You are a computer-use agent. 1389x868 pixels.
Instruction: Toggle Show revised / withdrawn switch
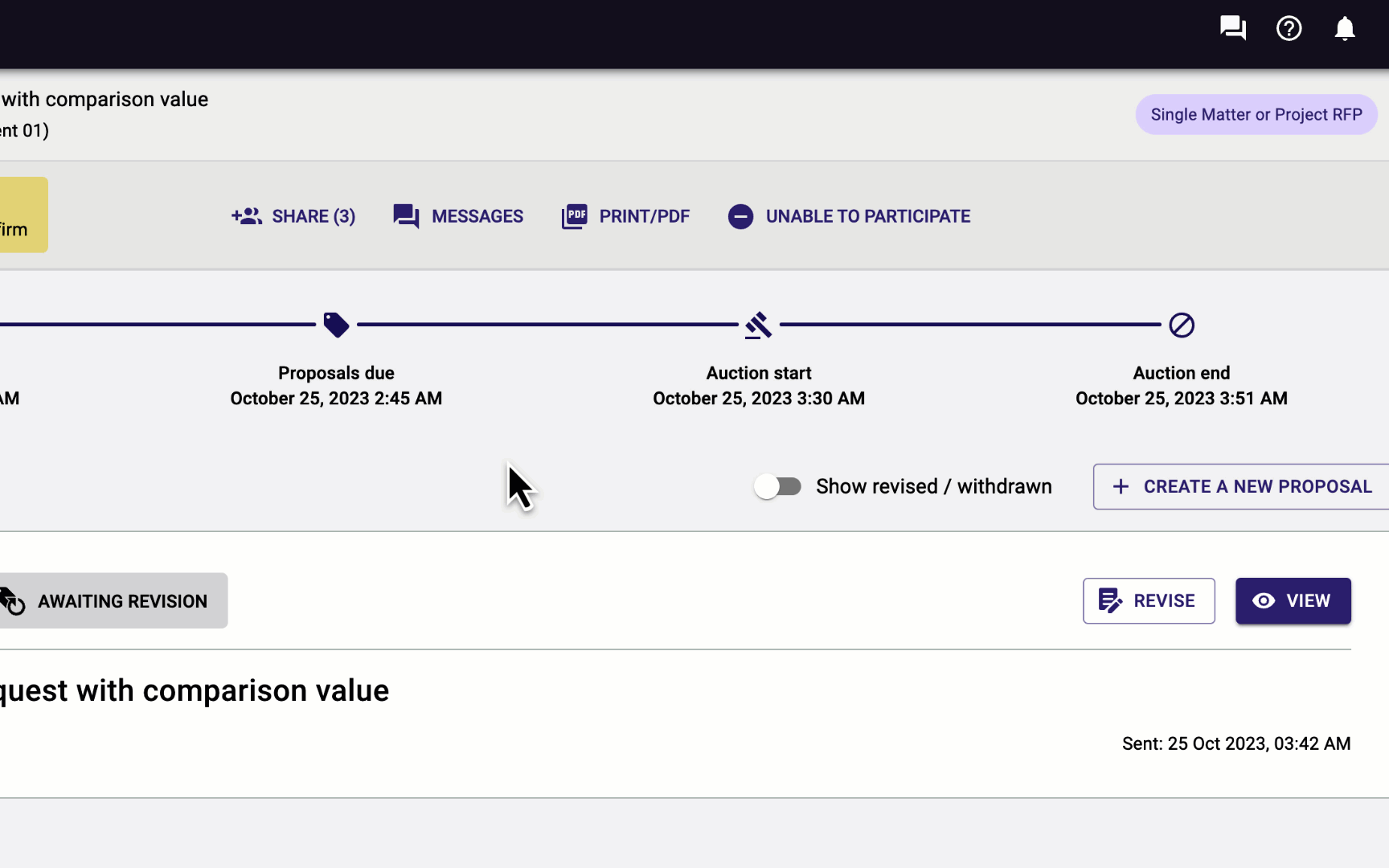[x=777, y=486]
